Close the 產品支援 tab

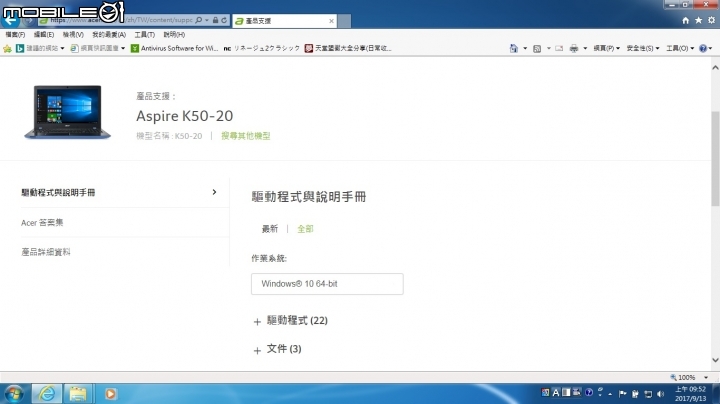coord(331,21)
